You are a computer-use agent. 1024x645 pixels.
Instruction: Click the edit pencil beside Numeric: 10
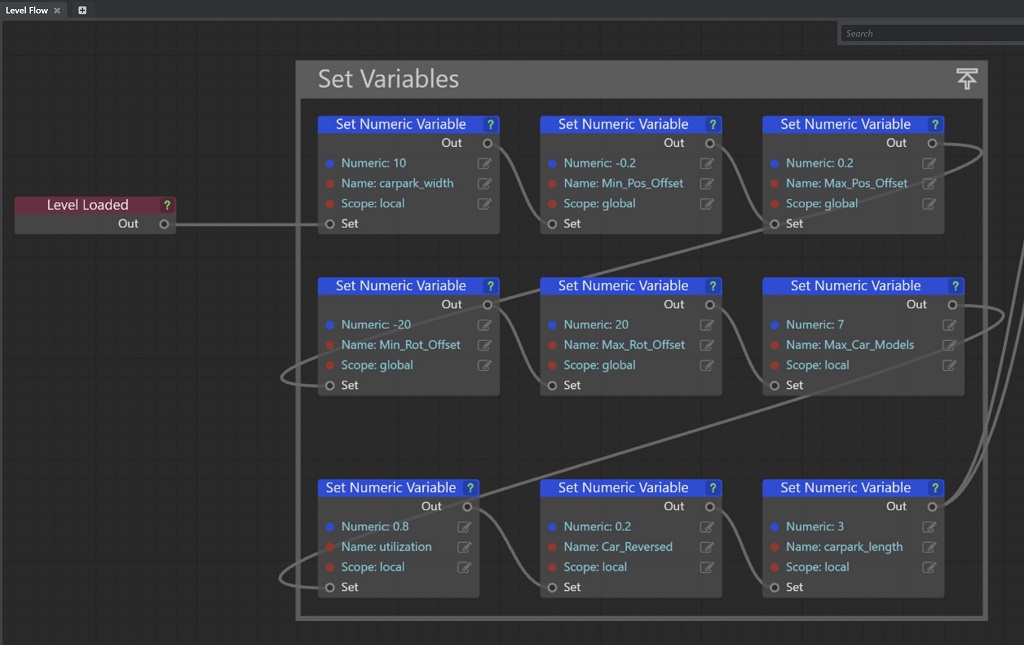[484, 163]
